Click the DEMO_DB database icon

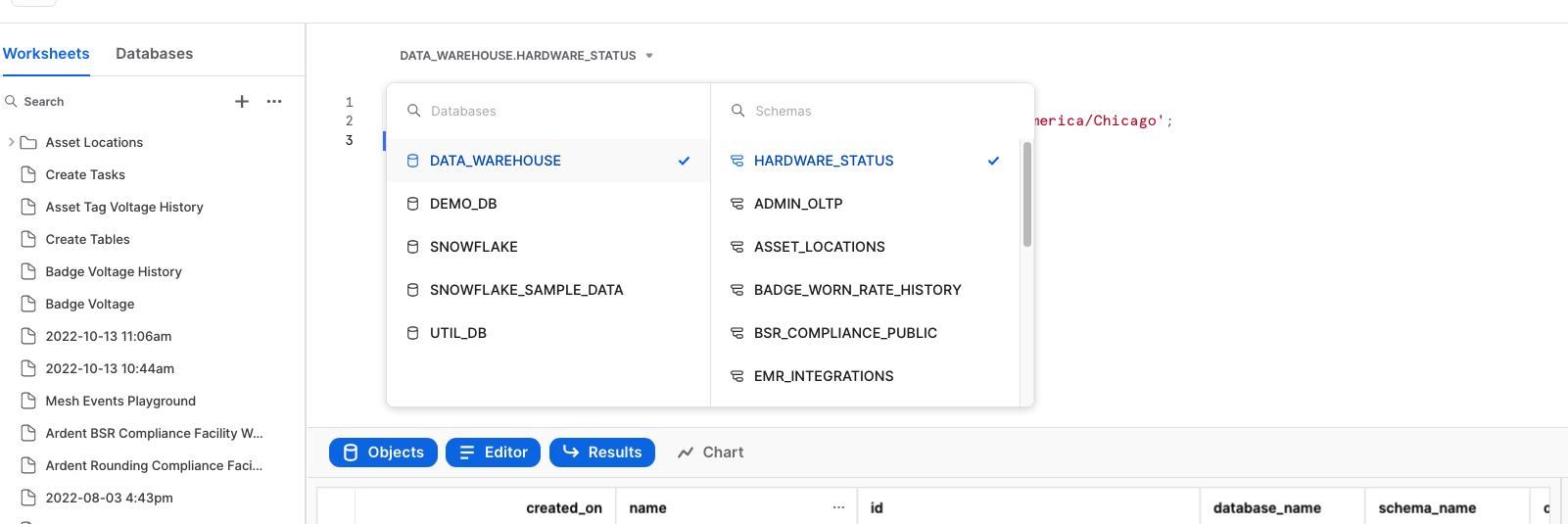pyautogui.click(x=412, y=204)
